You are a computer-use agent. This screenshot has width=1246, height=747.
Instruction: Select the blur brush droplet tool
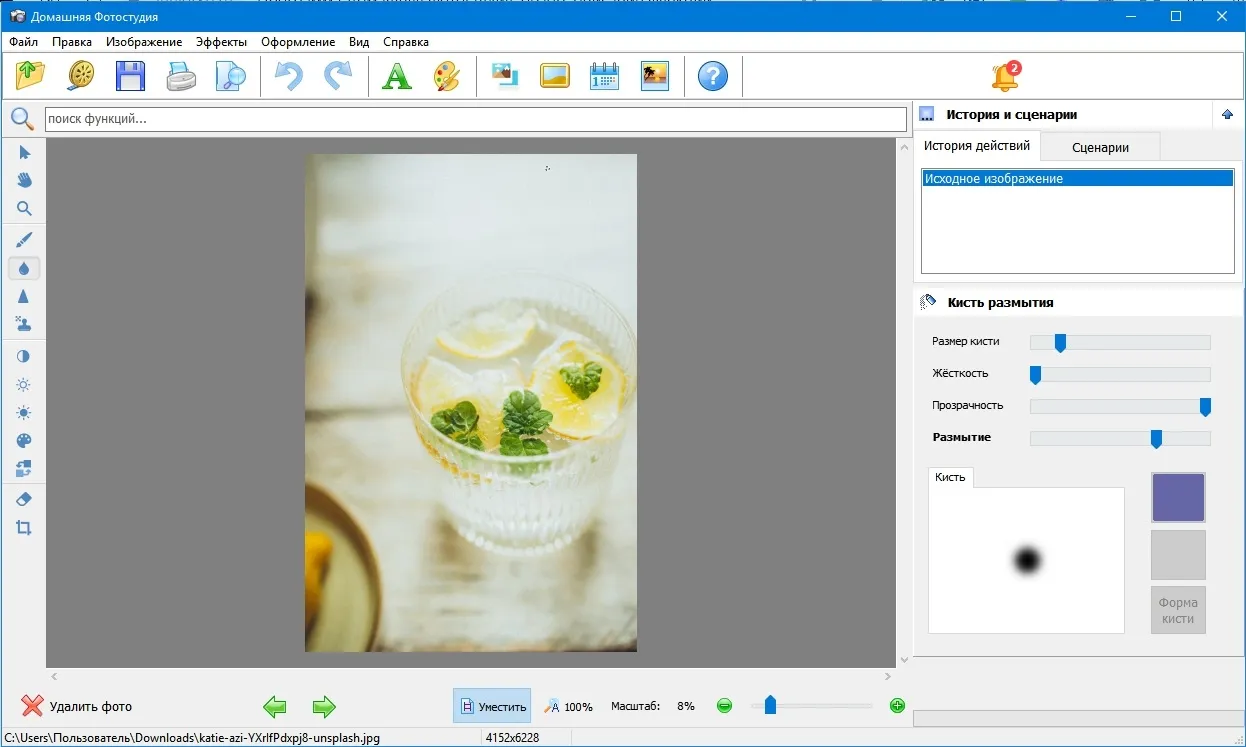(24, 268)
